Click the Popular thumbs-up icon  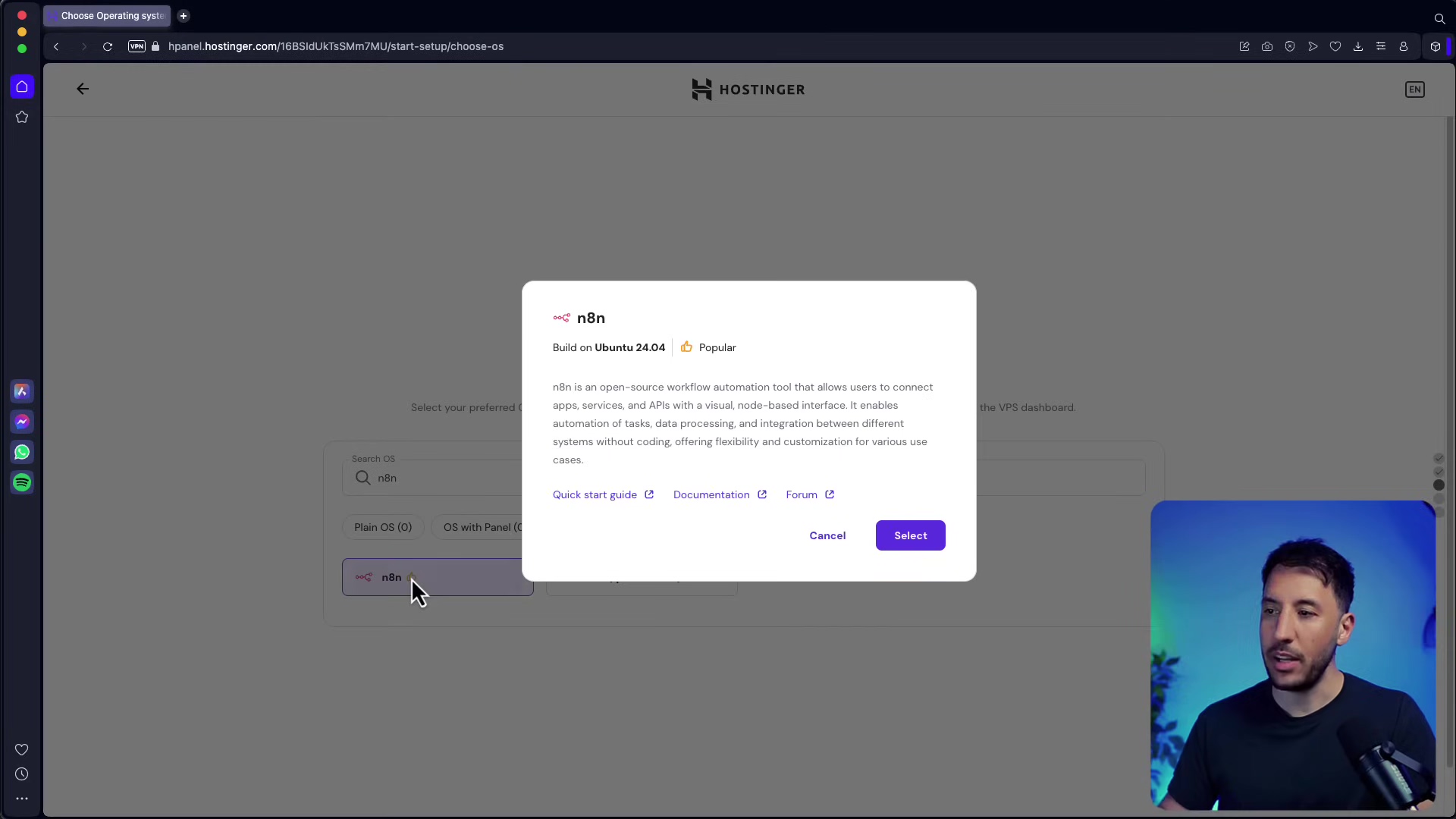pyautogui.click(x=686, y=347)
